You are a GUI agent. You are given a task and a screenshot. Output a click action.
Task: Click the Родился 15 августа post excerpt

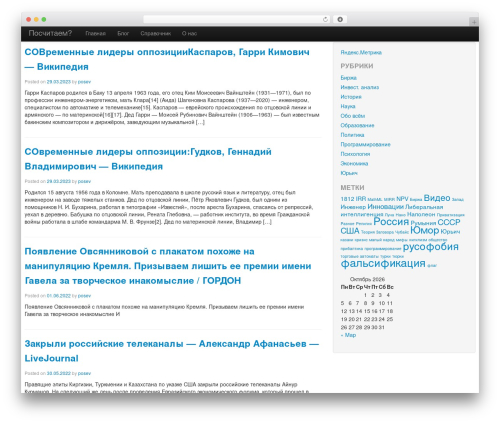click(x=169, y=207)
